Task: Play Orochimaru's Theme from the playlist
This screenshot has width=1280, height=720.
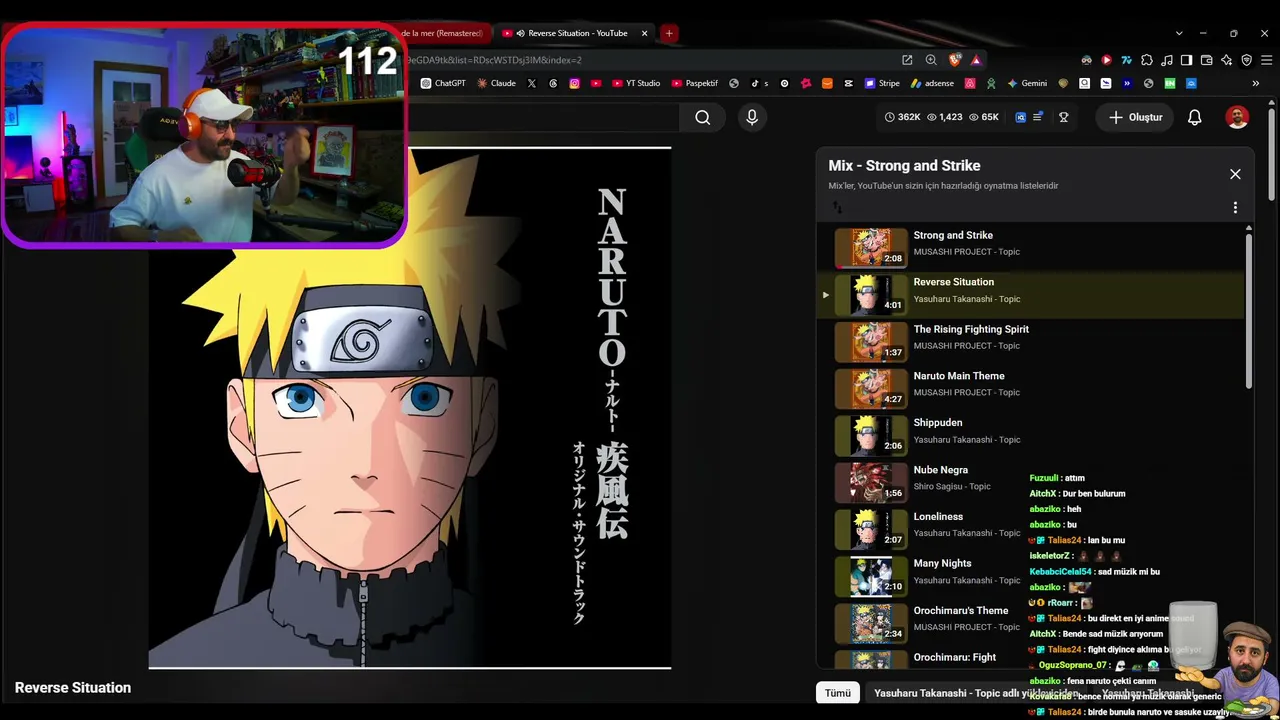Action: pos(1030,623)
